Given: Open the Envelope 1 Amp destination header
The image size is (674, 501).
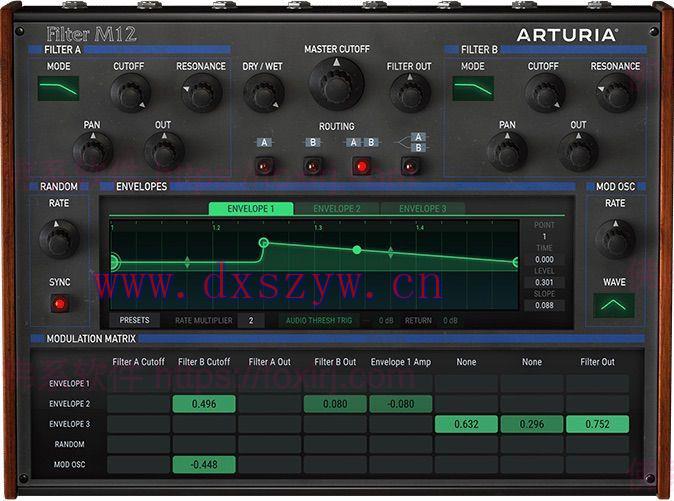Looking at the screenshot, I should [401, 362].
